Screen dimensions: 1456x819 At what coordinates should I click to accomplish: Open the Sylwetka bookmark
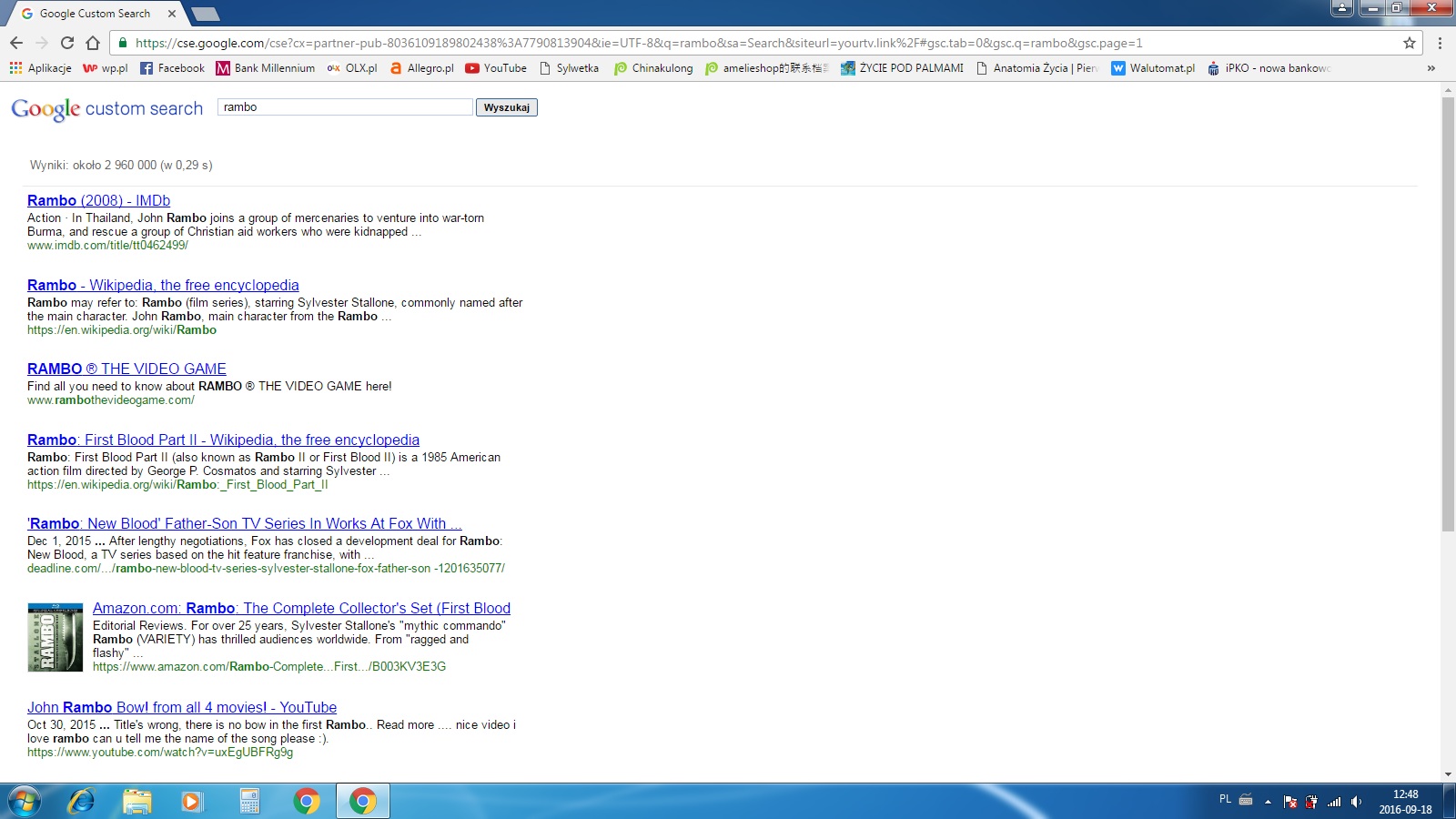(569, 68)
